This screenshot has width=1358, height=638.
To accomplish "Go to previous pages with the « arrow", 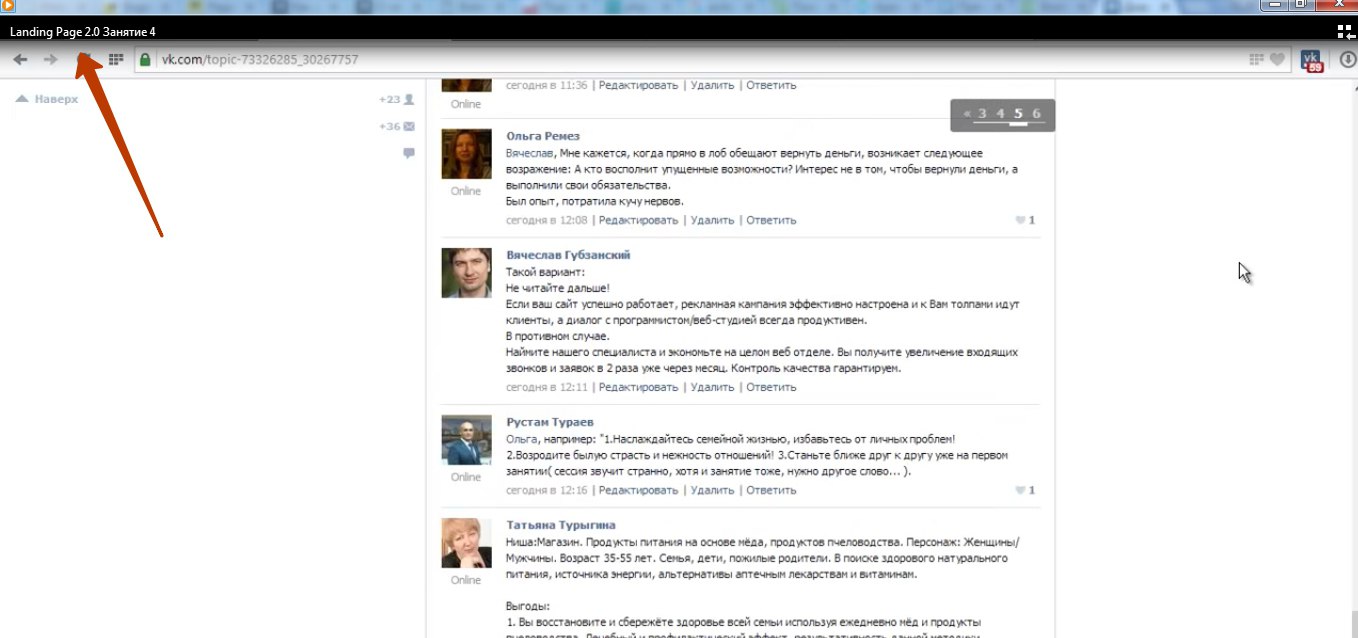I will point(967,114).
